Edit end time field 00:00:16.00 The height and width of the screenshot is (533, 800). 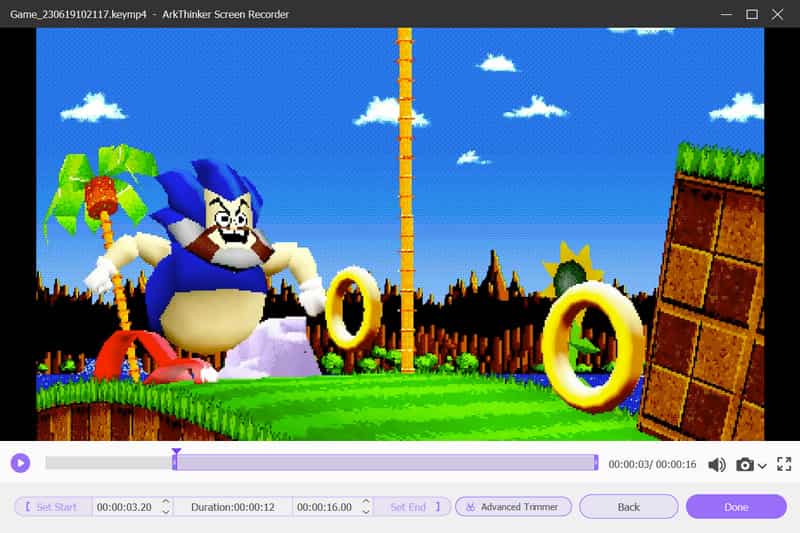[324, 507]
